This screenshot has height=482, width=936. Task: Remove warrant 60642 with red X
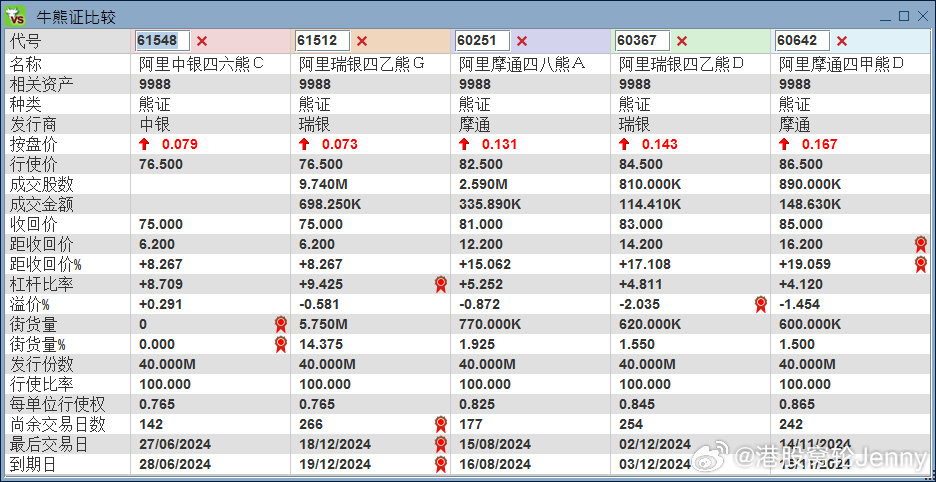[x=842, y=41]
